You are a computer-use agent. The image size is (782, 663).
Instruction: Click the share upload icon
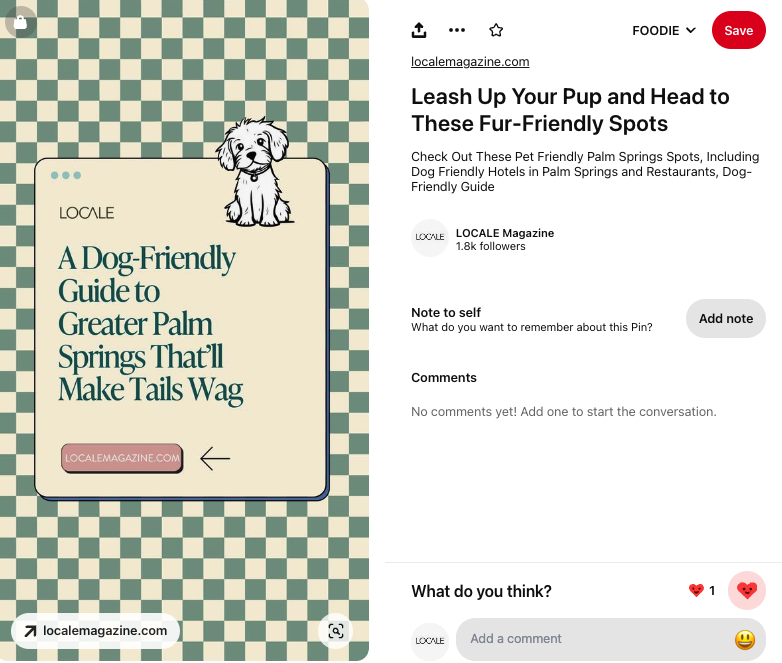tap(419, 30)
